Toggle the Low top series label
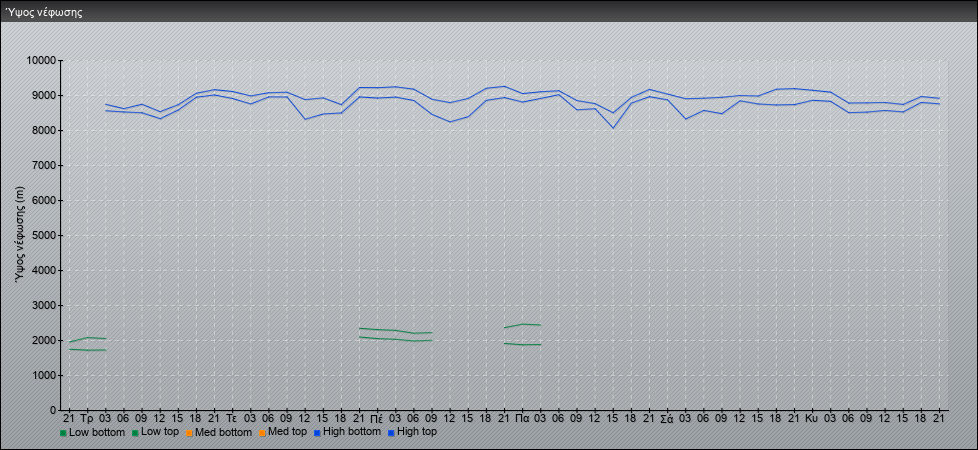The width and height of the screenshot is (978, 450). pyautogui.click(x=162, y=432)
